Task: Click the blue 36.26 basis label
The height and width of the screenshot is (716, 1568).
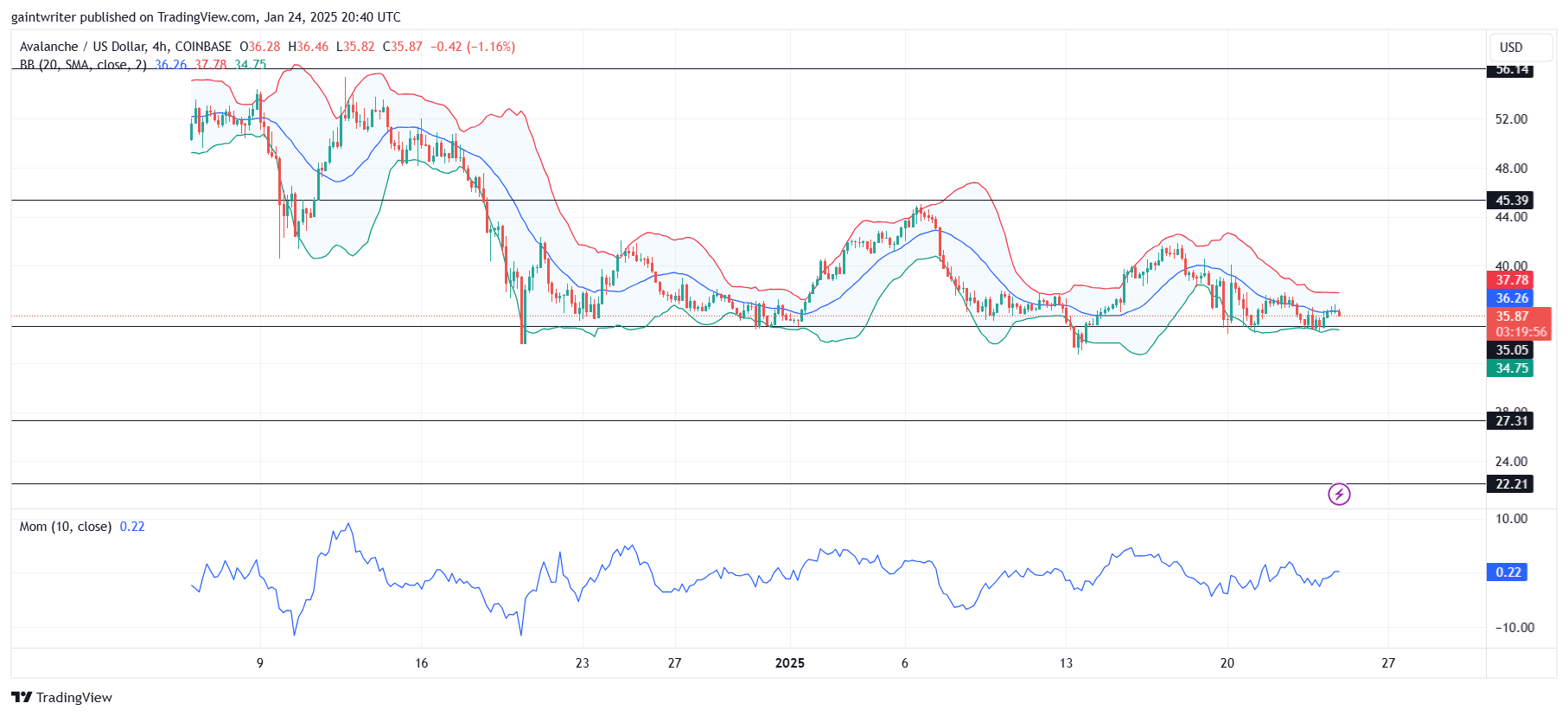Action: (1511, 298)
